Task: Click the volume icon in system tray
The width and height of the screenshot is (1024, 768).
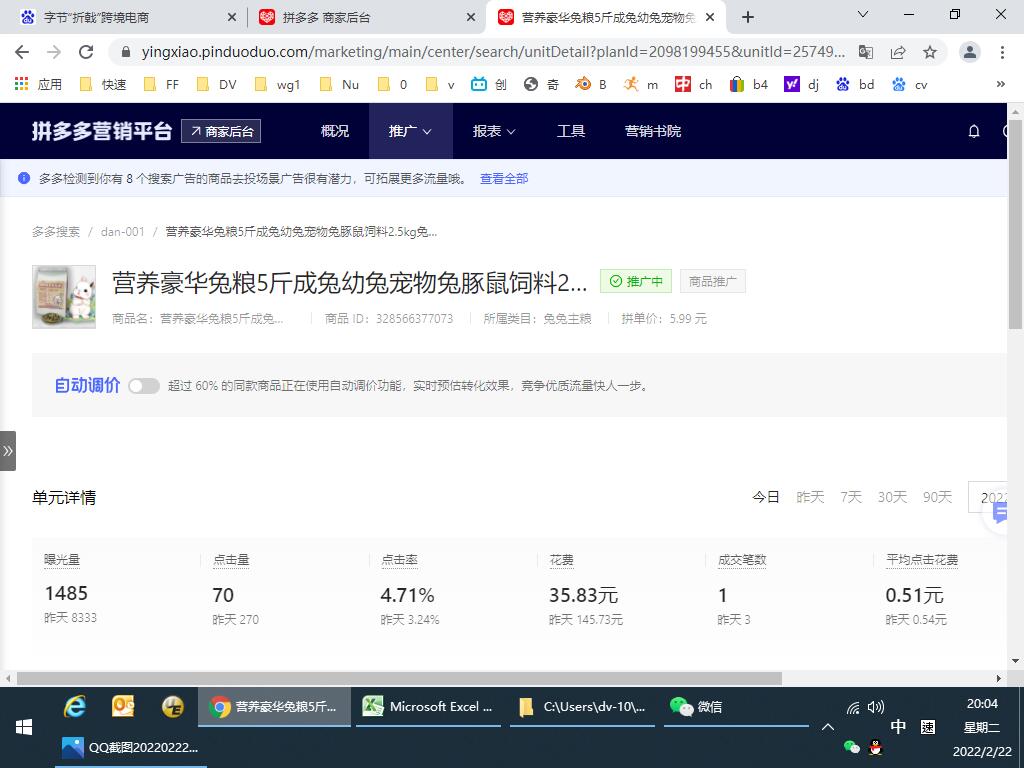Action: point(876,707)
